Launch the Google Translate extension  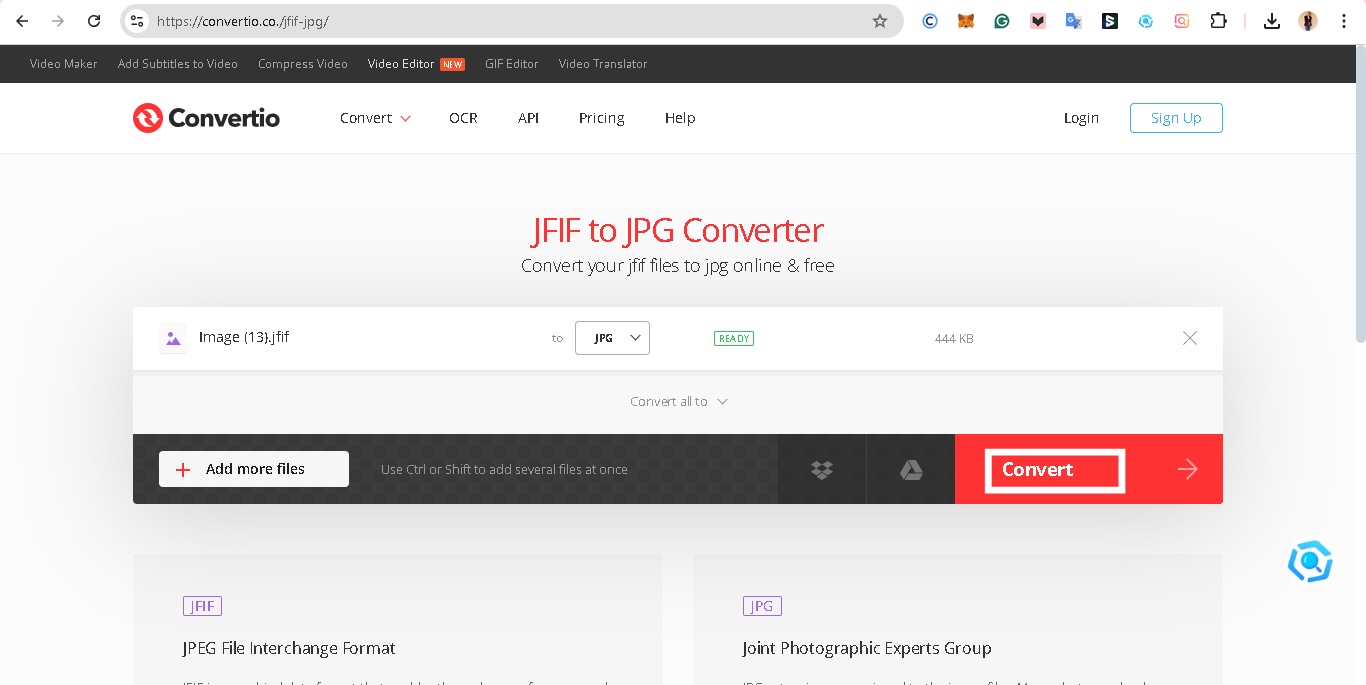(x=1074, y=20)
